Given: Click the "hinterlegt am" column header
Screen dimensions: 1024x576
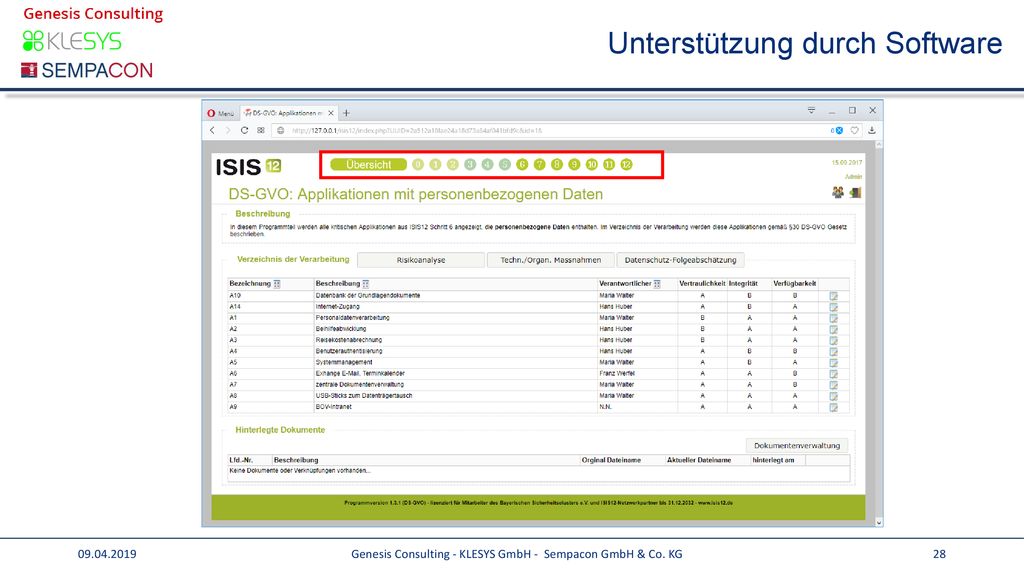Looking at the screenshot, I should tap(773, 460).
